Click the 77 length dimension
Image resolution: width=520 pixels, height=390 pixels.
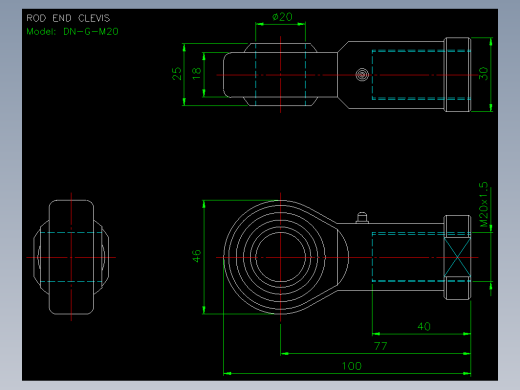pyautogui.click(x=381, y=346)
